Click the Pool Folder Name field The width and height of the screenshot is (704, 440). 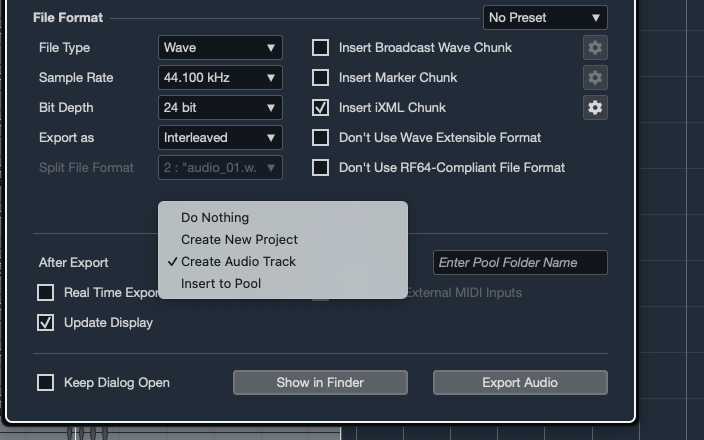pyautogui.click(x=520, y=262)
